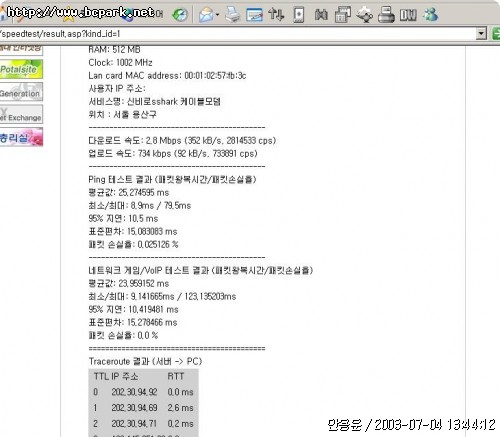Click the '9.141665ms / 123.135203ms' line
This screenshot has height=437, width=500.
click(162, 297)
